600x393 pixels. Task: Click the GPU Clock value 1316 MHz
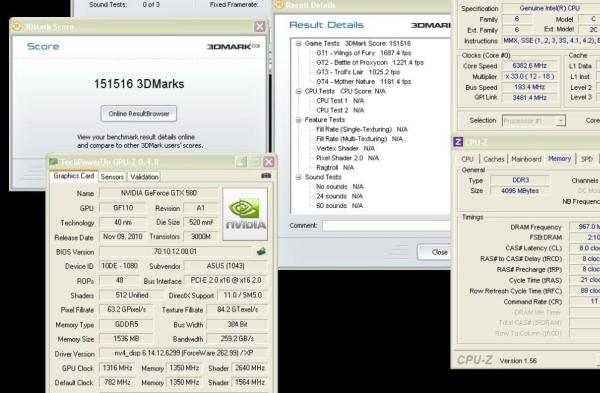(117, 368)
